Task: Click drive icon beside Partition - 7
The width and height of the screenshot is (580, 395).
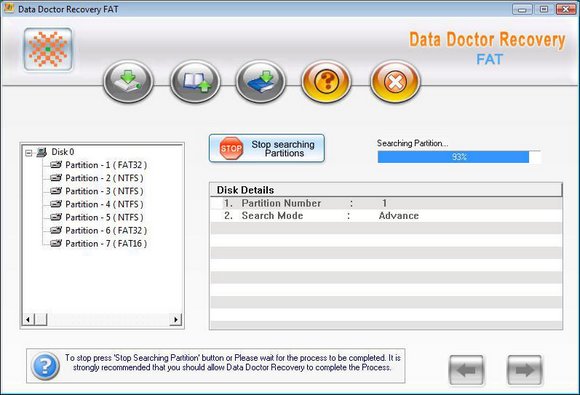Action: pyautogui.click(x=56, y=243)
